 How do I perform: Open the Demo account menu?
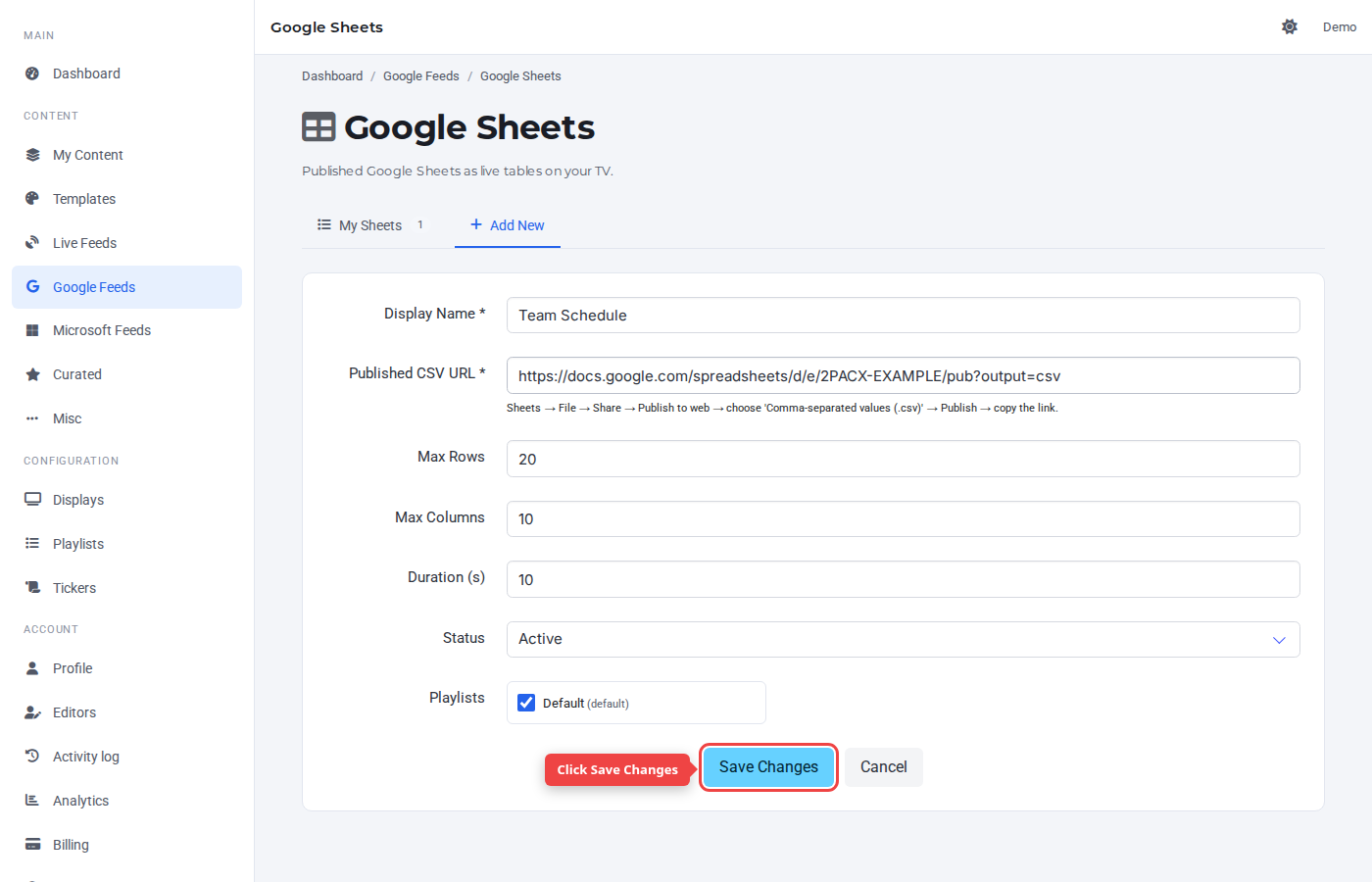(x=1340, y=26)
